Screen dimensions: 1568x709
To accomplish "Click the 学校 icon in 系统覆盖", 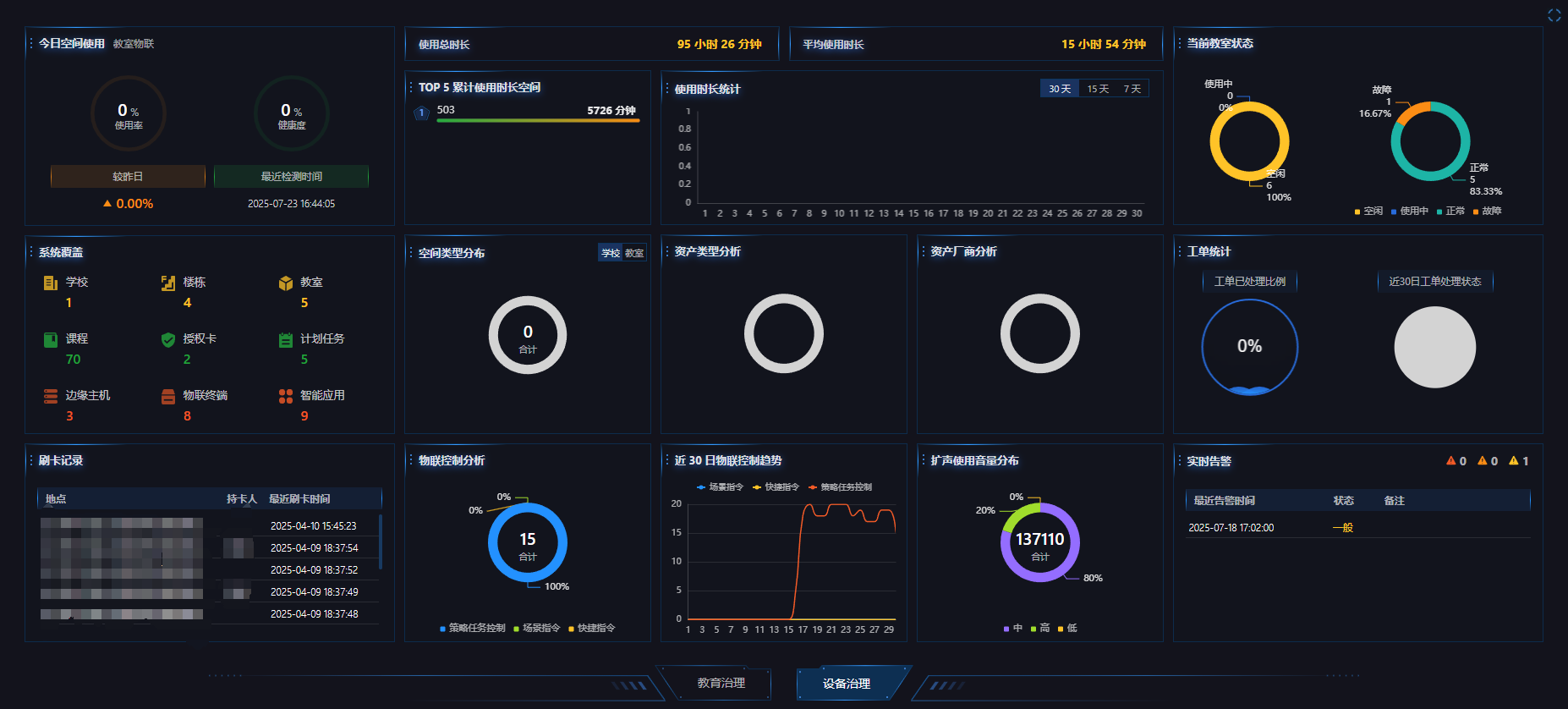I will (51, 283).
